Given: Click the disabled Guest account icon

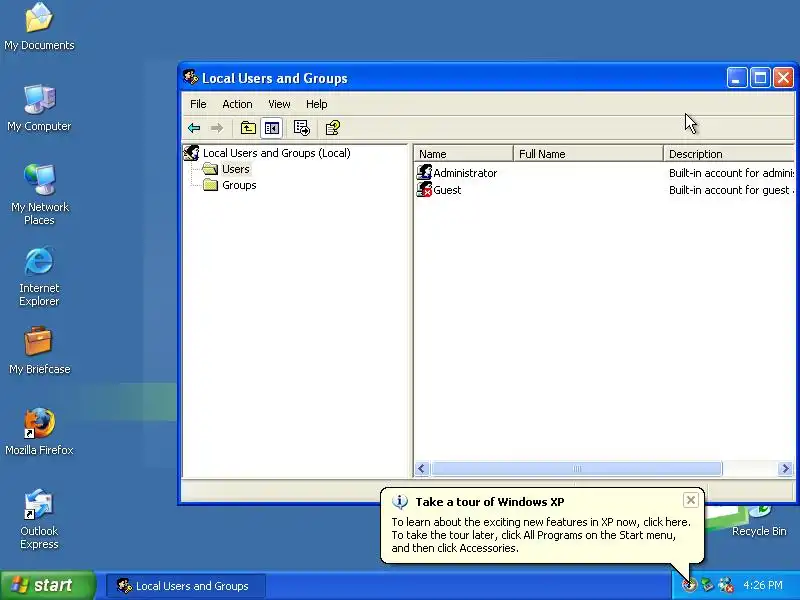Looking at the screenshot, I should [x=424, y=189].
